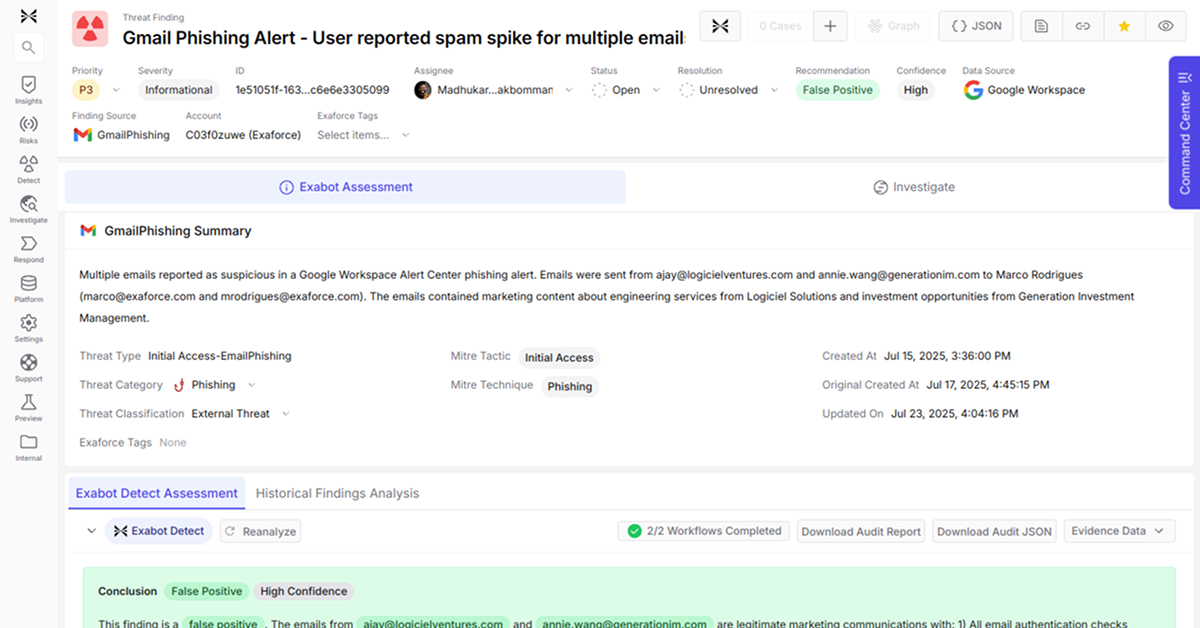The height and width of the screenshot is (628, 1200).
Task: Open Preview flask icon in sidebar
Action: 28,407
